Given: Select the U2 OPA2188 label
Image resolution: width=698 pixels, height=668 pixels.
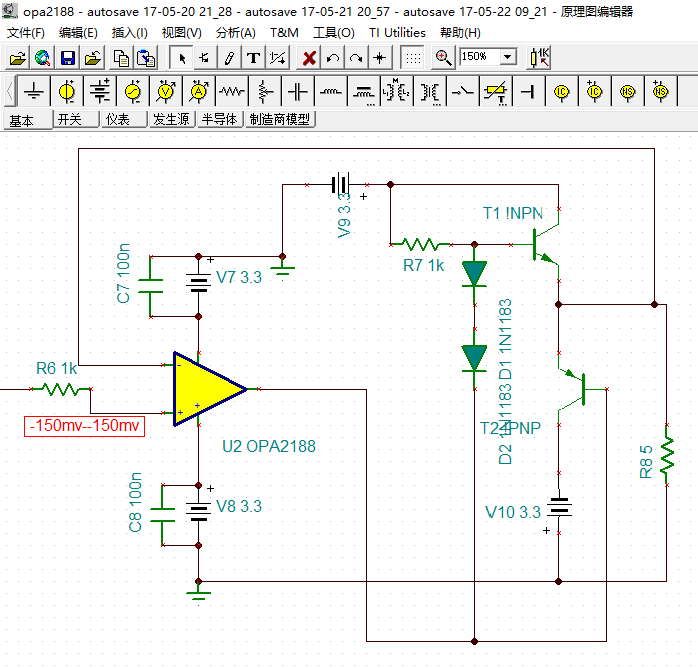Looking at the screenshot, I should (269, 446).
